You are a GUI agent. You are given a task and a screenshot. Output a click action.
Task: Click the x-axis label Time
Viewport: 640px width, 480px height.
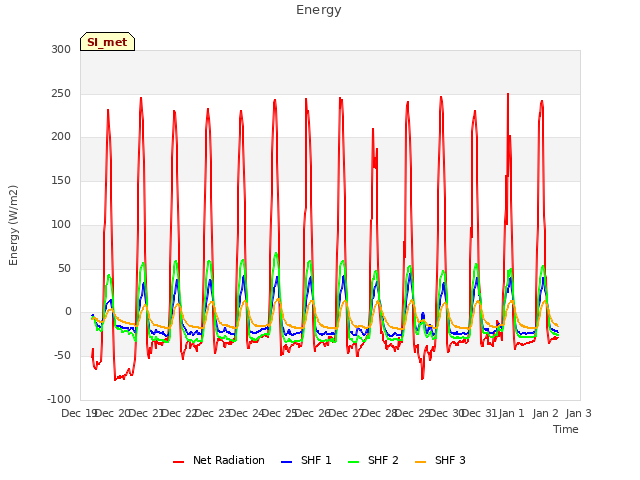566,429
